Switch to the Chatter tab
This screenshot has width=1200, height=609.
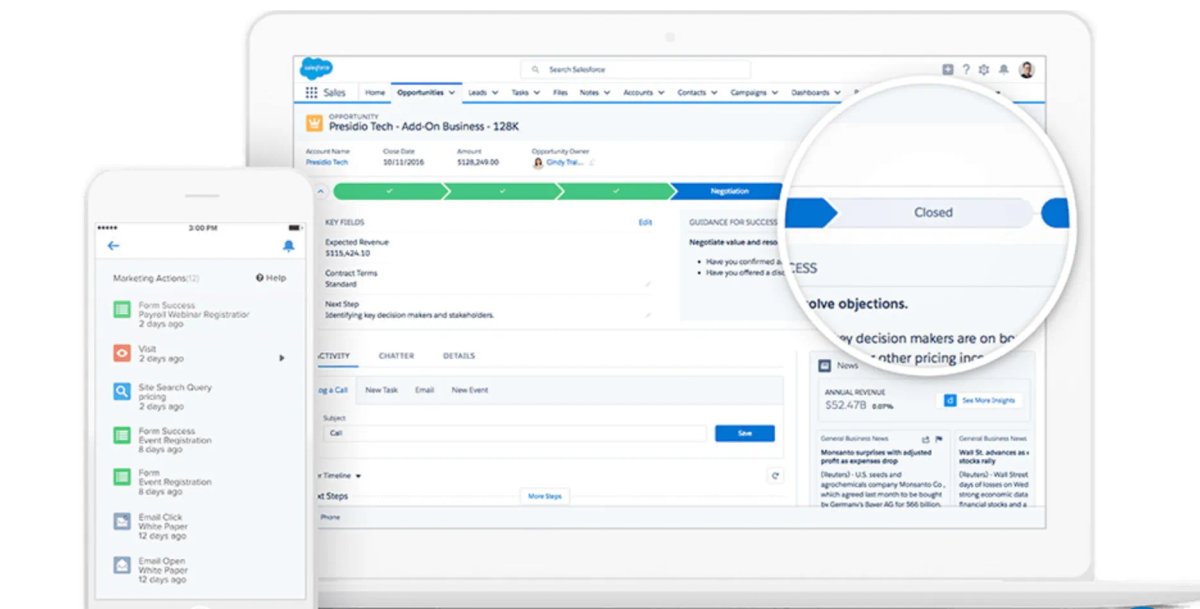point(396,356)
